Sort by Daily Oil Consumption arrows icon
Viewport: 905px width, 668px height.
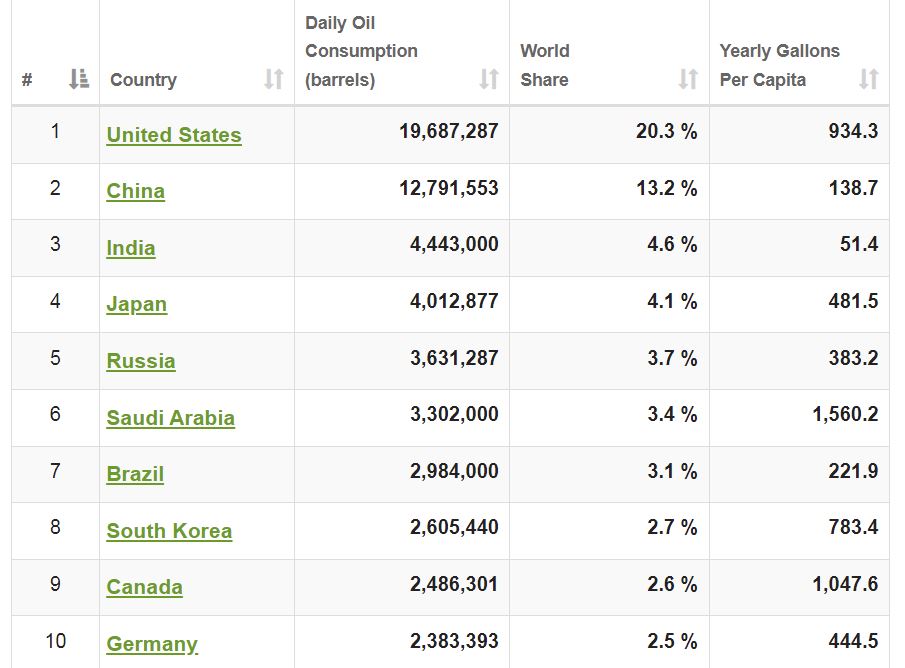point(488,79)
